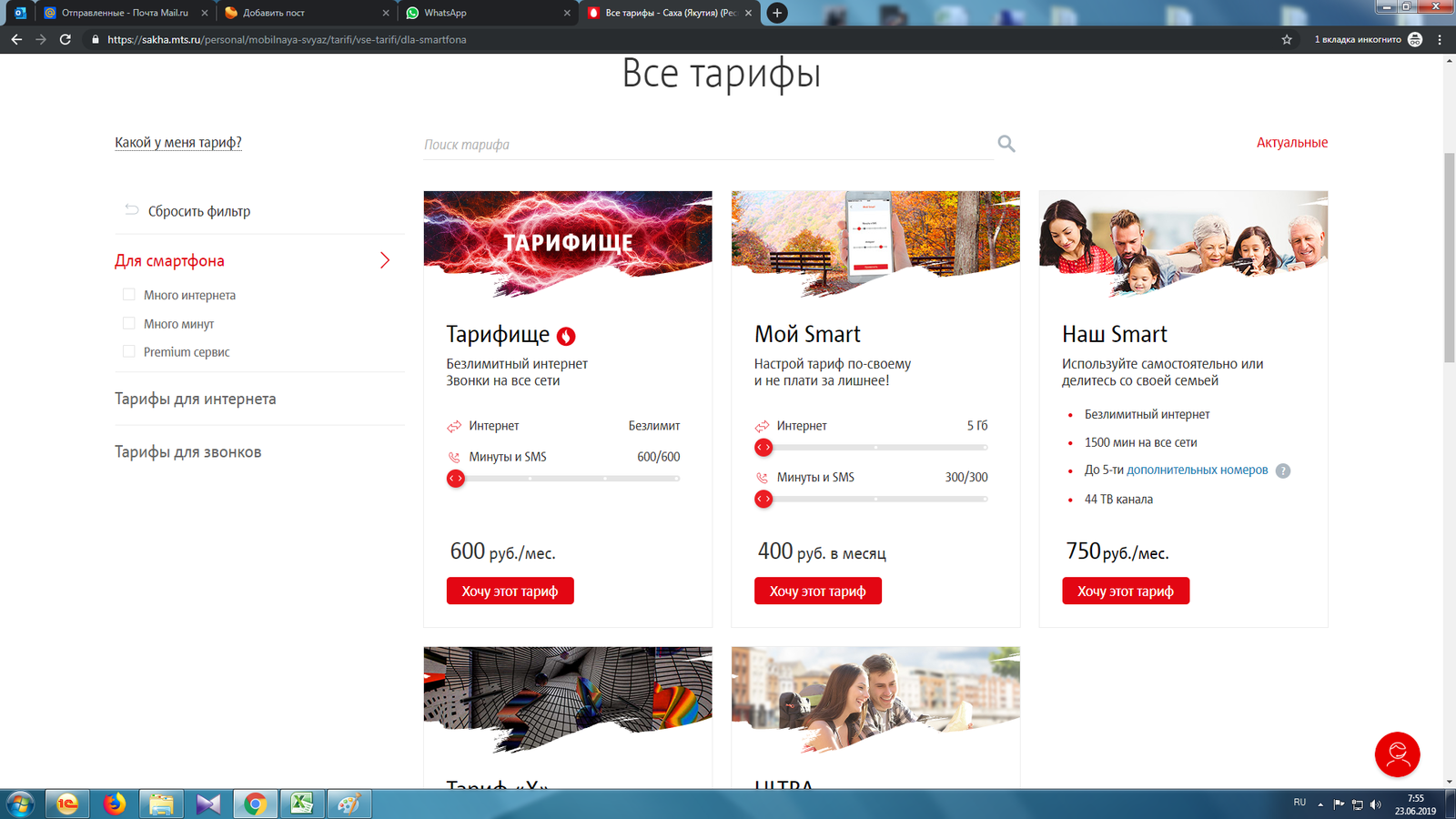Click the Мой Smart Интернет slider handle
Screen dimensions: 1456x819
[763, 447]
